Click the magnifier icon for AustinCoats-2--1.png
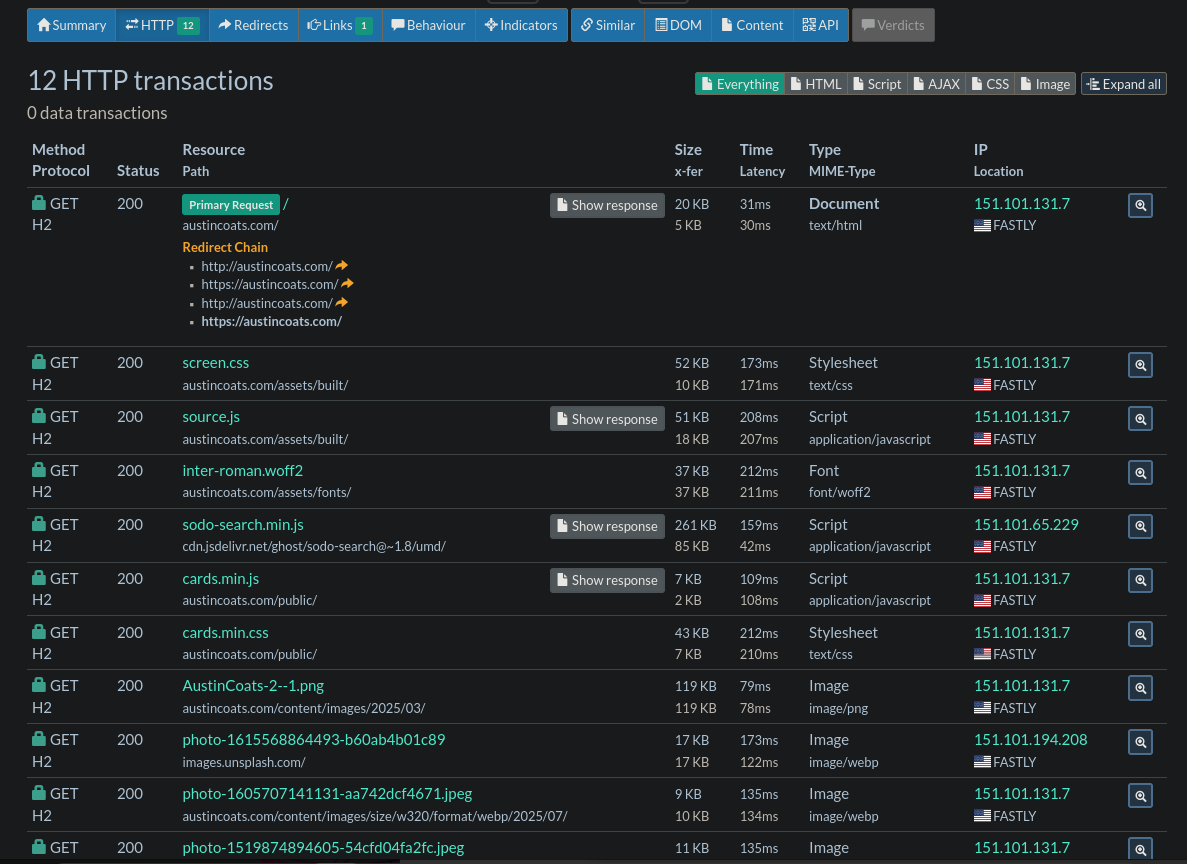Image resolution: width=1187 pixels, height=864 pixels. coord(1140,688)
